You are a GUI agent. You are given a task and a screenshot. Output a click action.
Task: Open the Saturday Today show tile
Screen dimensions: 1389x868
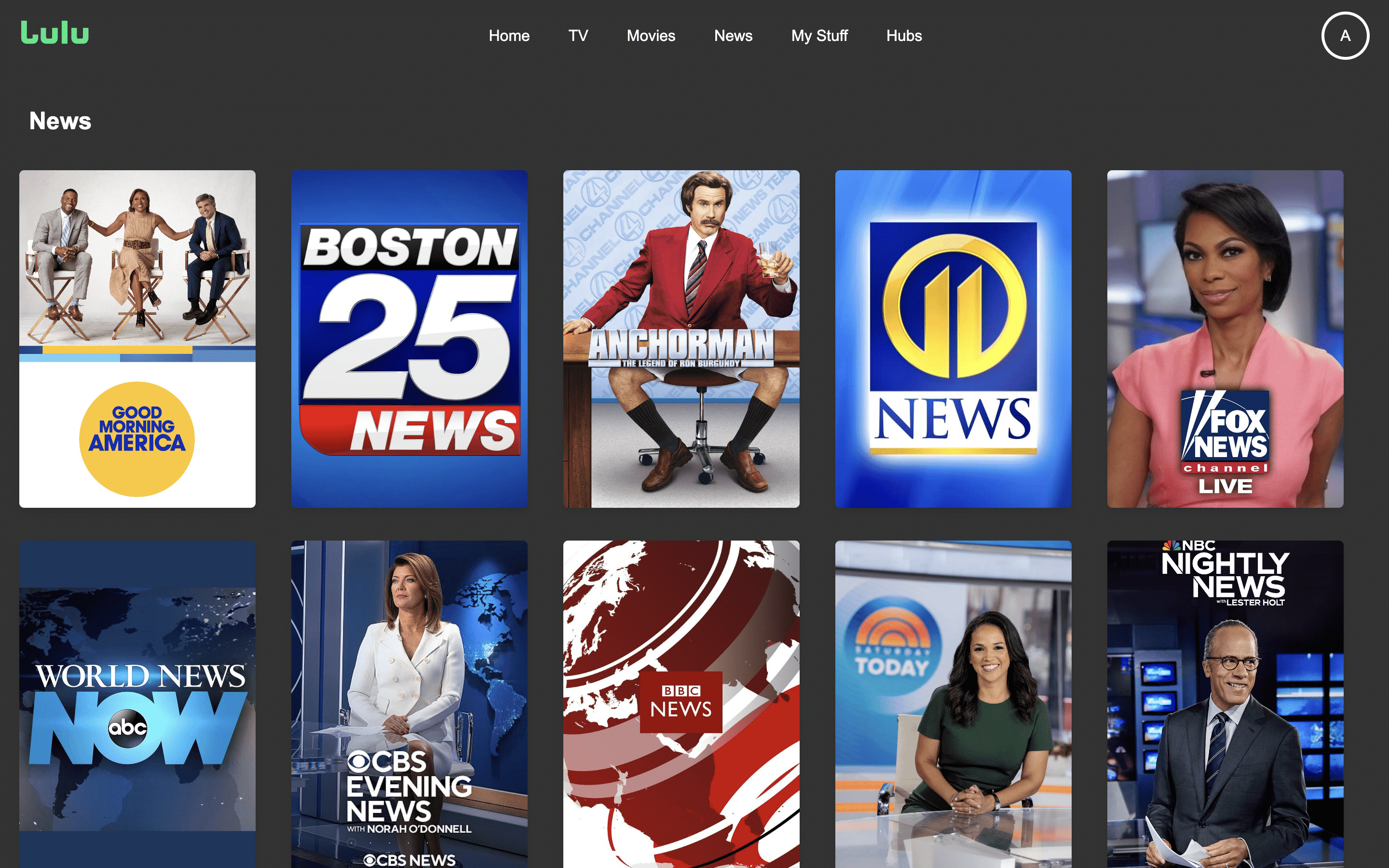(953, 704)
